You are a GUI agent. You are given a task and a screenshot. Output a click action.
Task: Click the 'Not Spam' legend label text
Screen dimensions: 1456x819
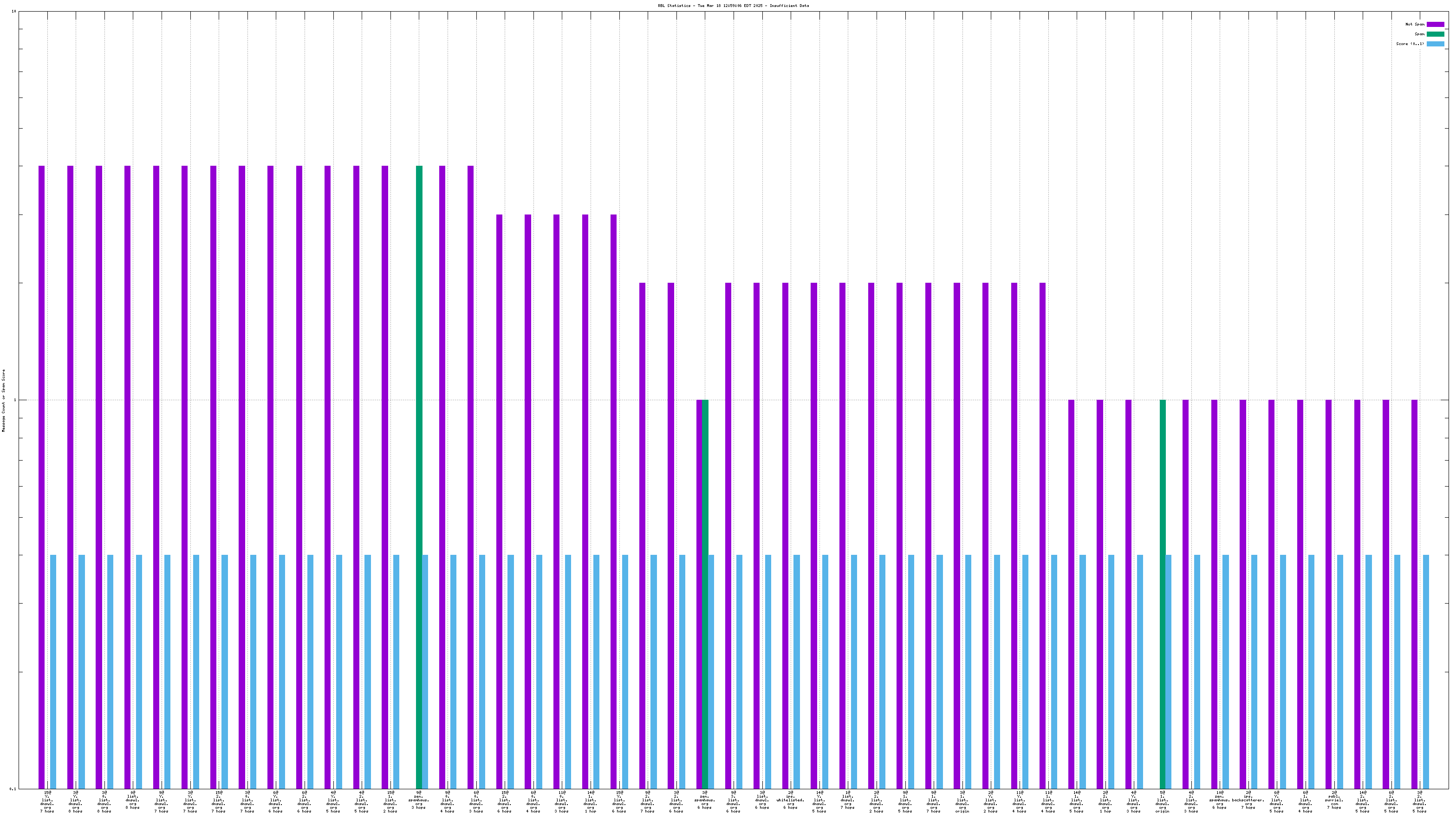pos(1415,24)
